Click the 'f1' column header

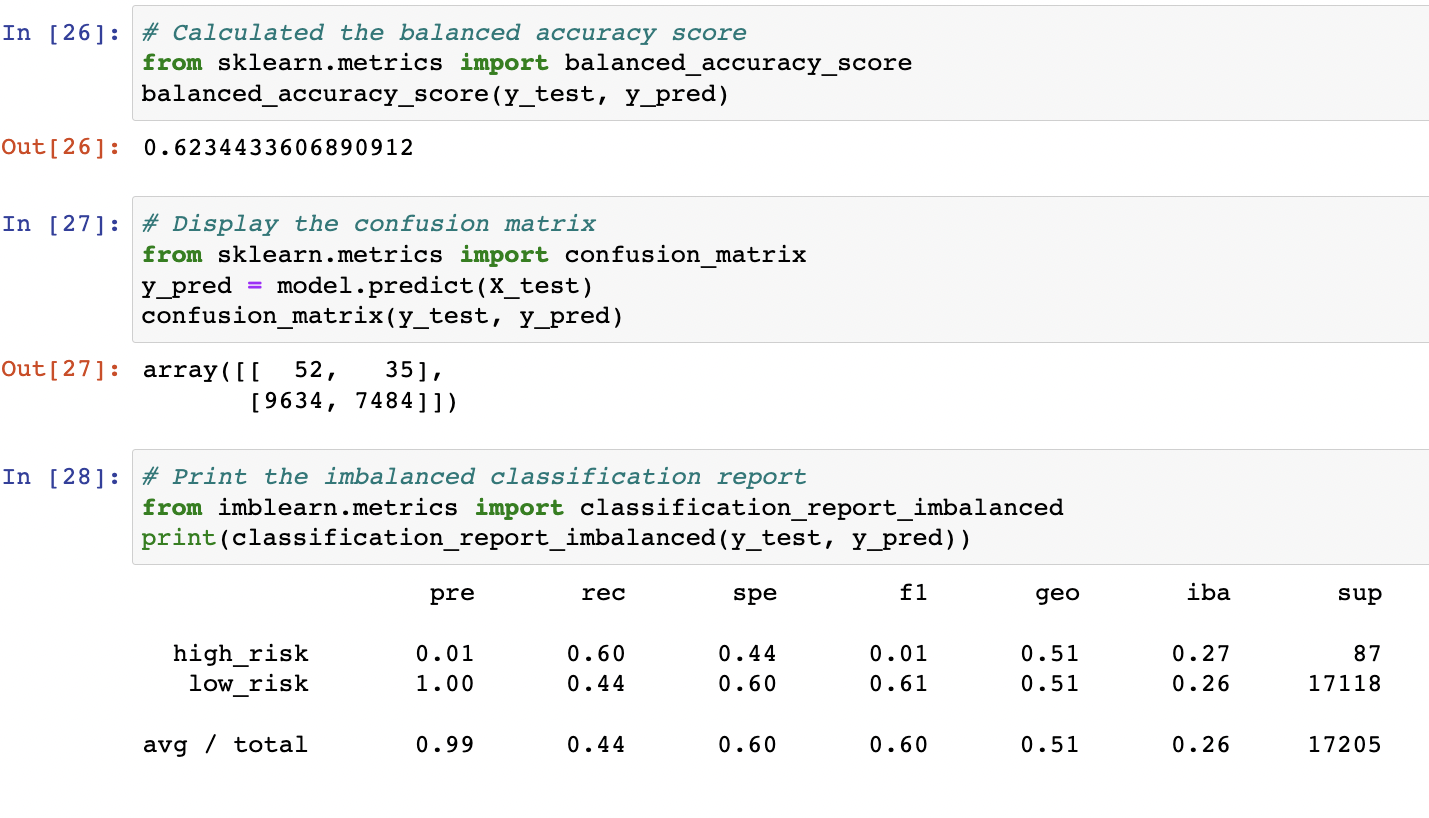[913, 593]
